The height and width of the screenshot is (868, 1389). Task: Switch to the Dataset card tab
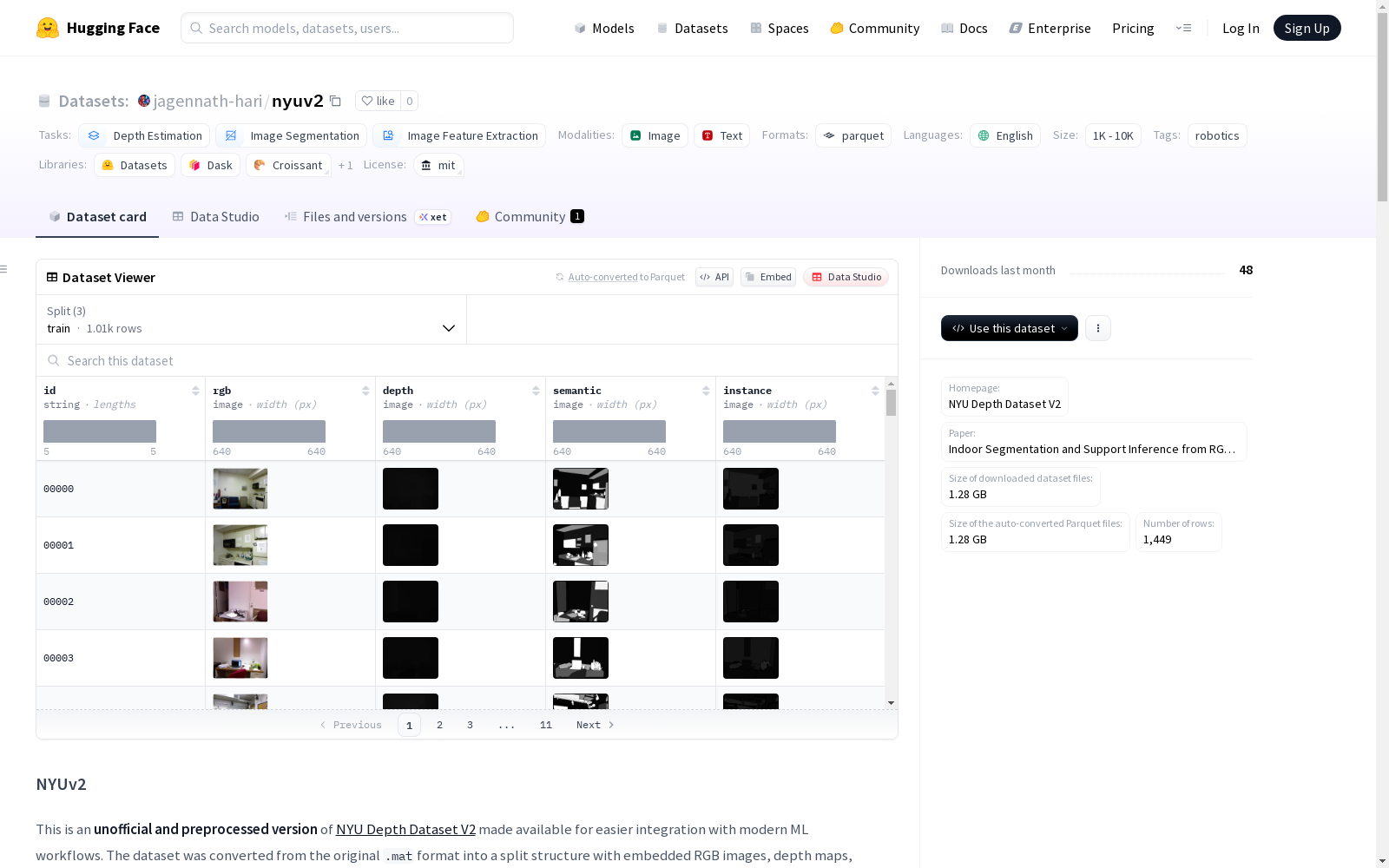click(97, 217)
